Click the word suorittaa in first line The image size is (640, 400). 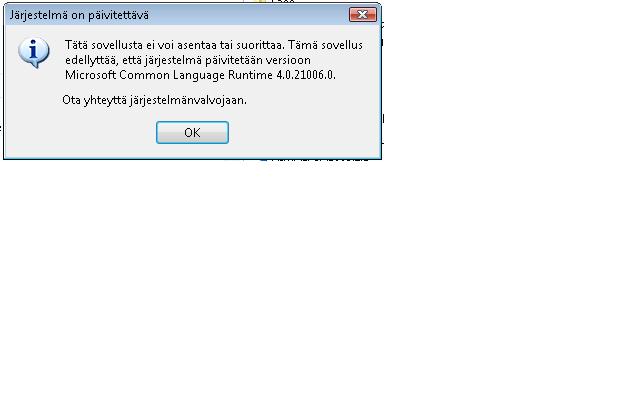coord(260,44)
